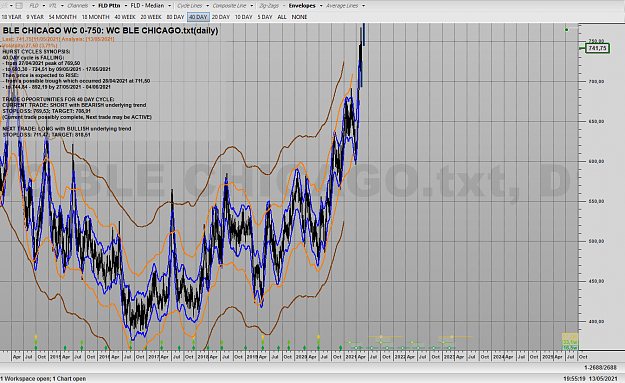Image resolution: width=625 pixels, height=383 pixels.
Task: Select the 20 DAY cycle
Action: (x=221, y=17)
